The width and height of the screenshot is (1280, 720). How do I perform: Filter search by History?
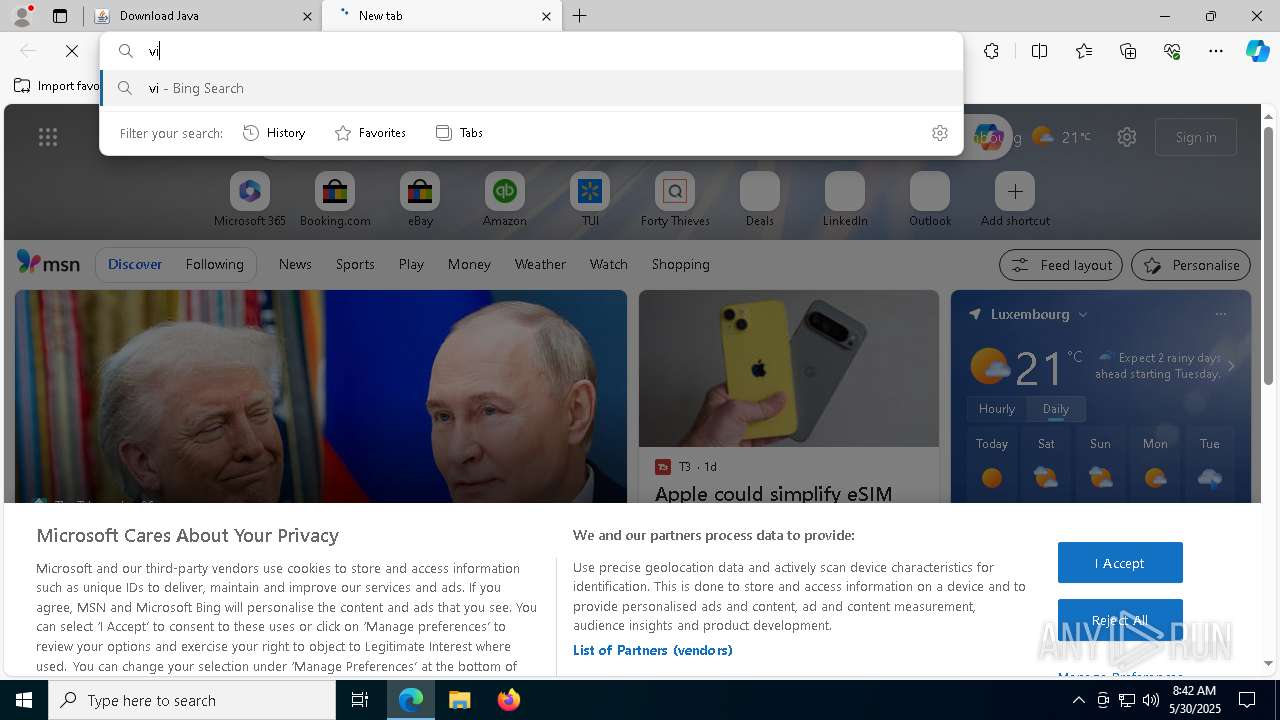(275, 133)
